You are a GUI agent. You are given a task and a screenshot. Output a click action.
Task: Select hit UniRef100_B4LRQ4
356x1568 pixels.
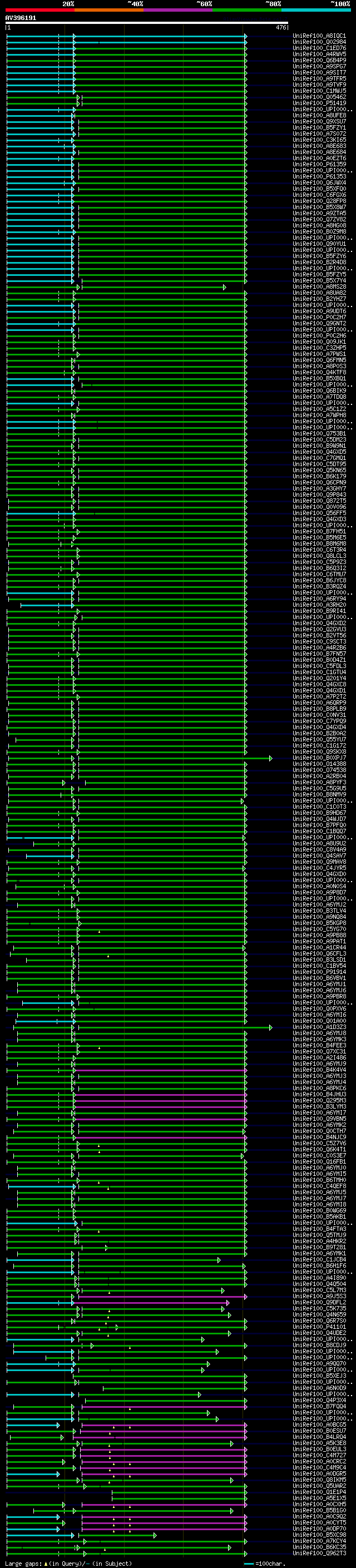(x=319, y=1437)
